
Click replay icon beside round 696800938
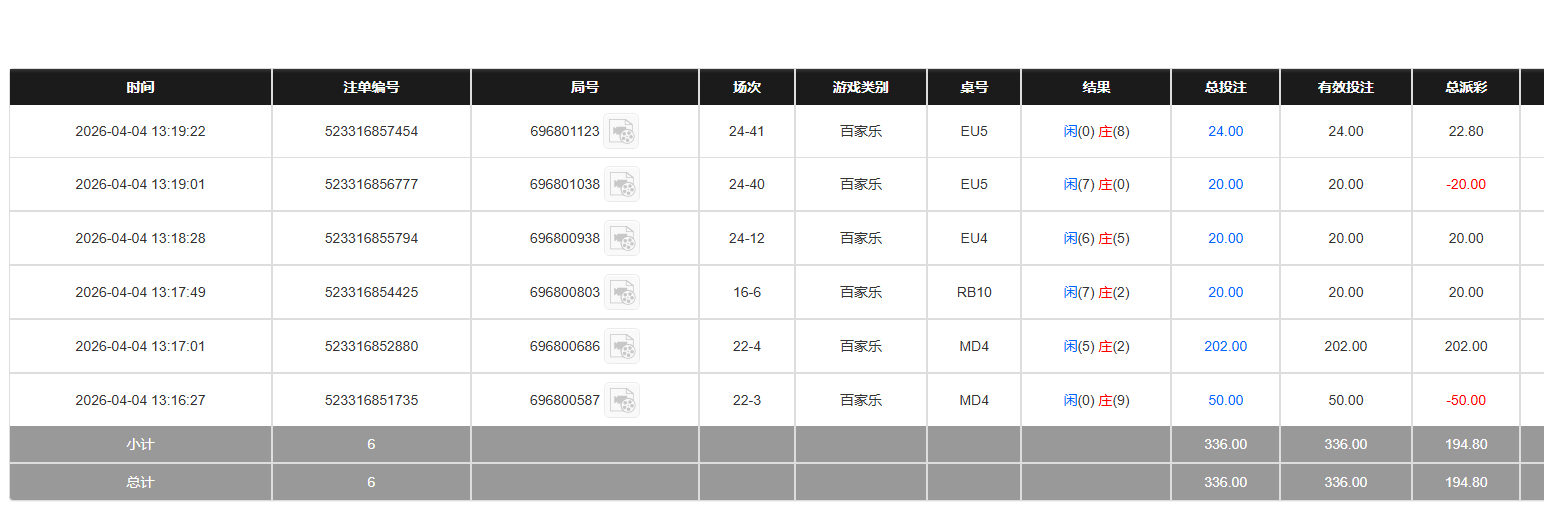click(622, 239)
